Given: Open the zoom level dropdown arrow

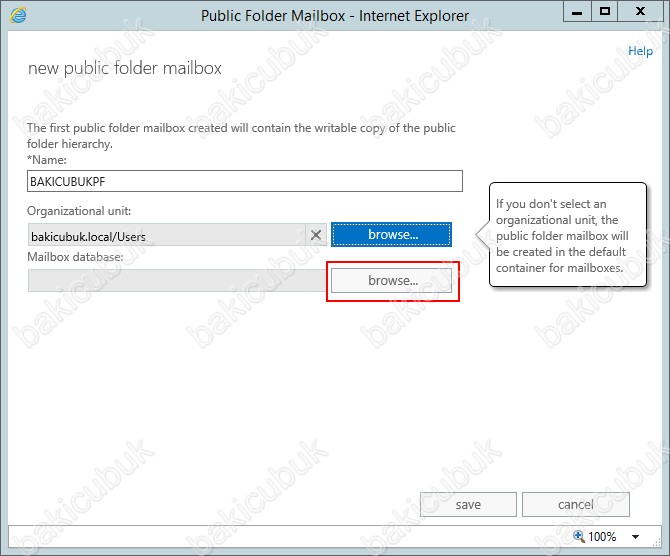Looking at the screenshot, I should tap(634, 537).
